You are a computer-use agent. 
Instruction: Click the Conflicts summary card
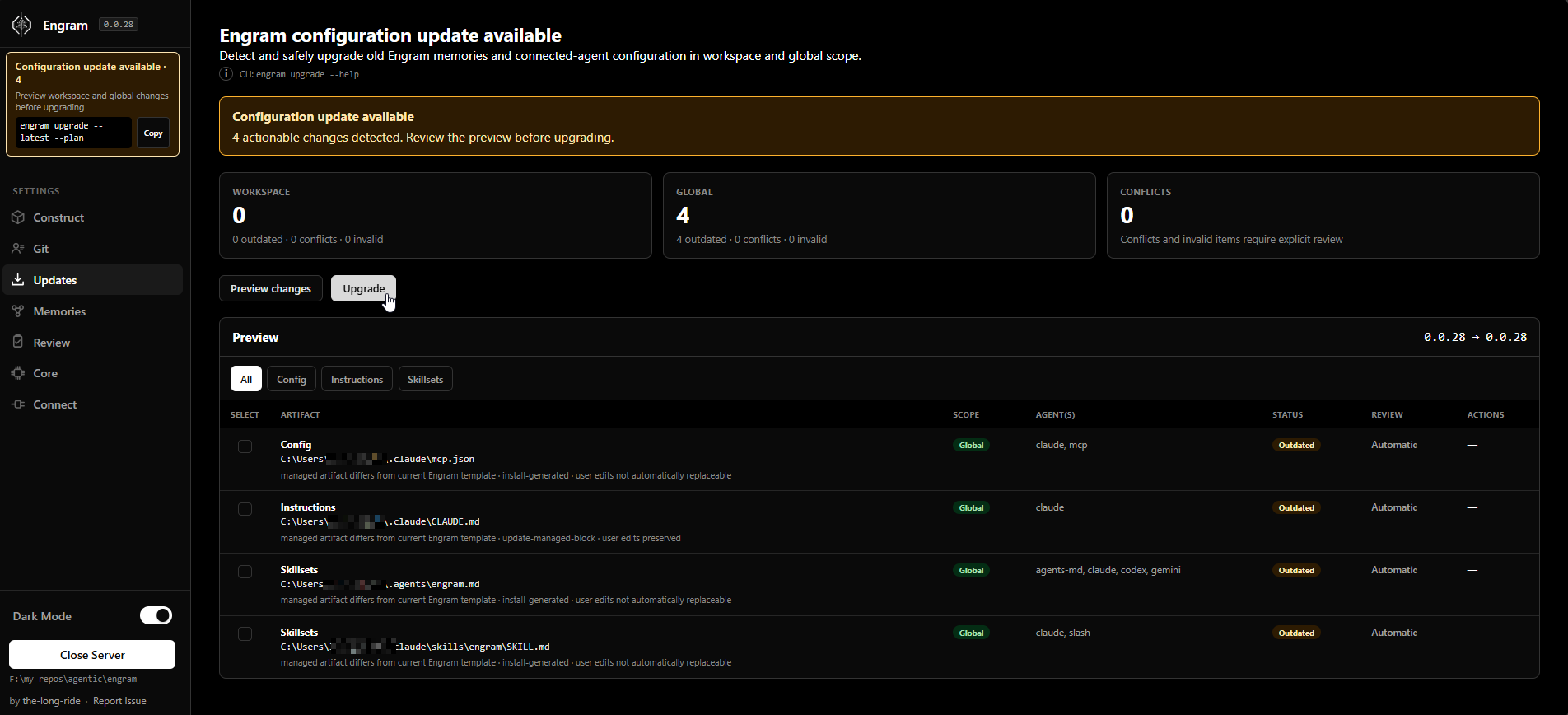[x=1323, y=215]
